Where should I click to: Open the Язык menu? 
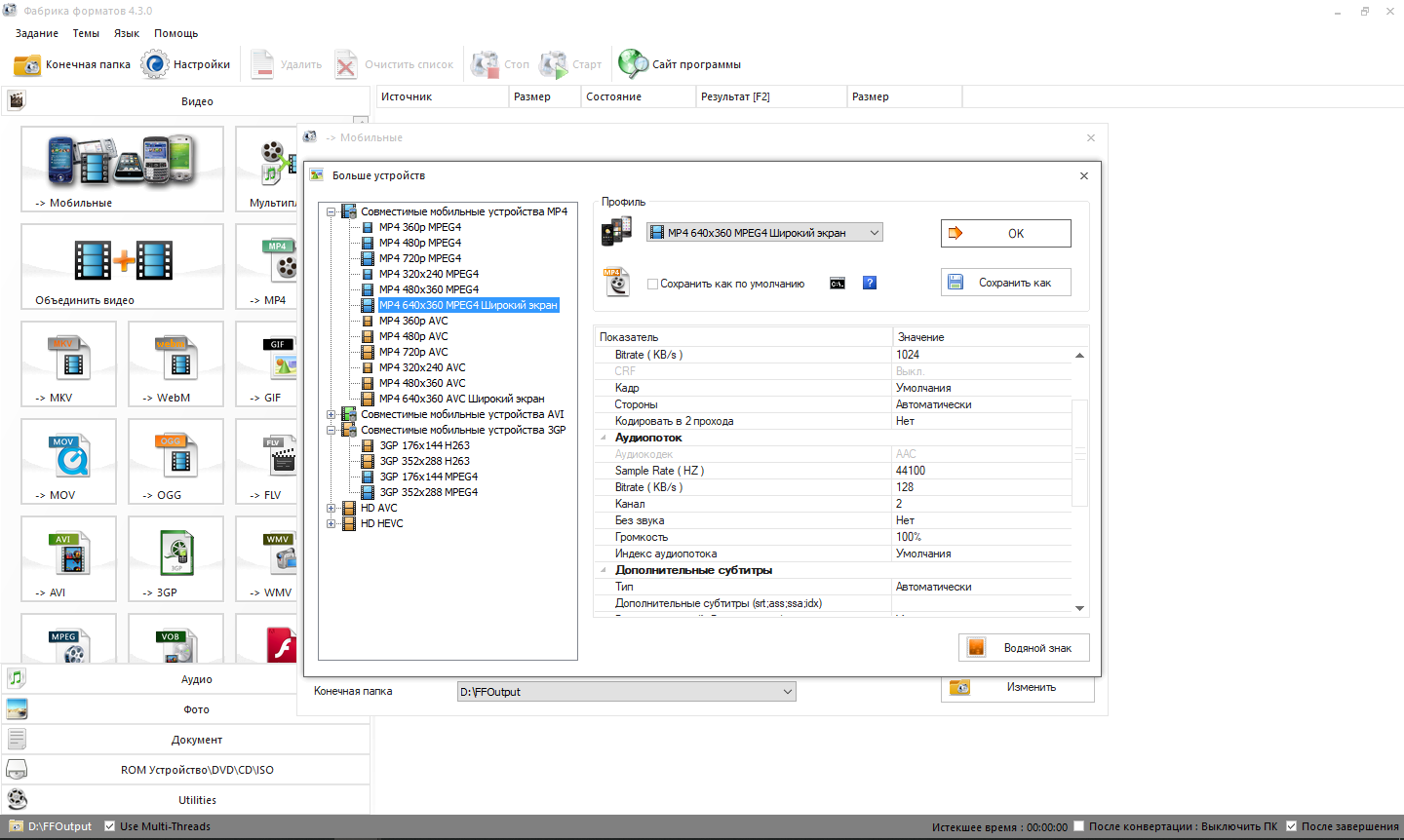pos(127,33)
